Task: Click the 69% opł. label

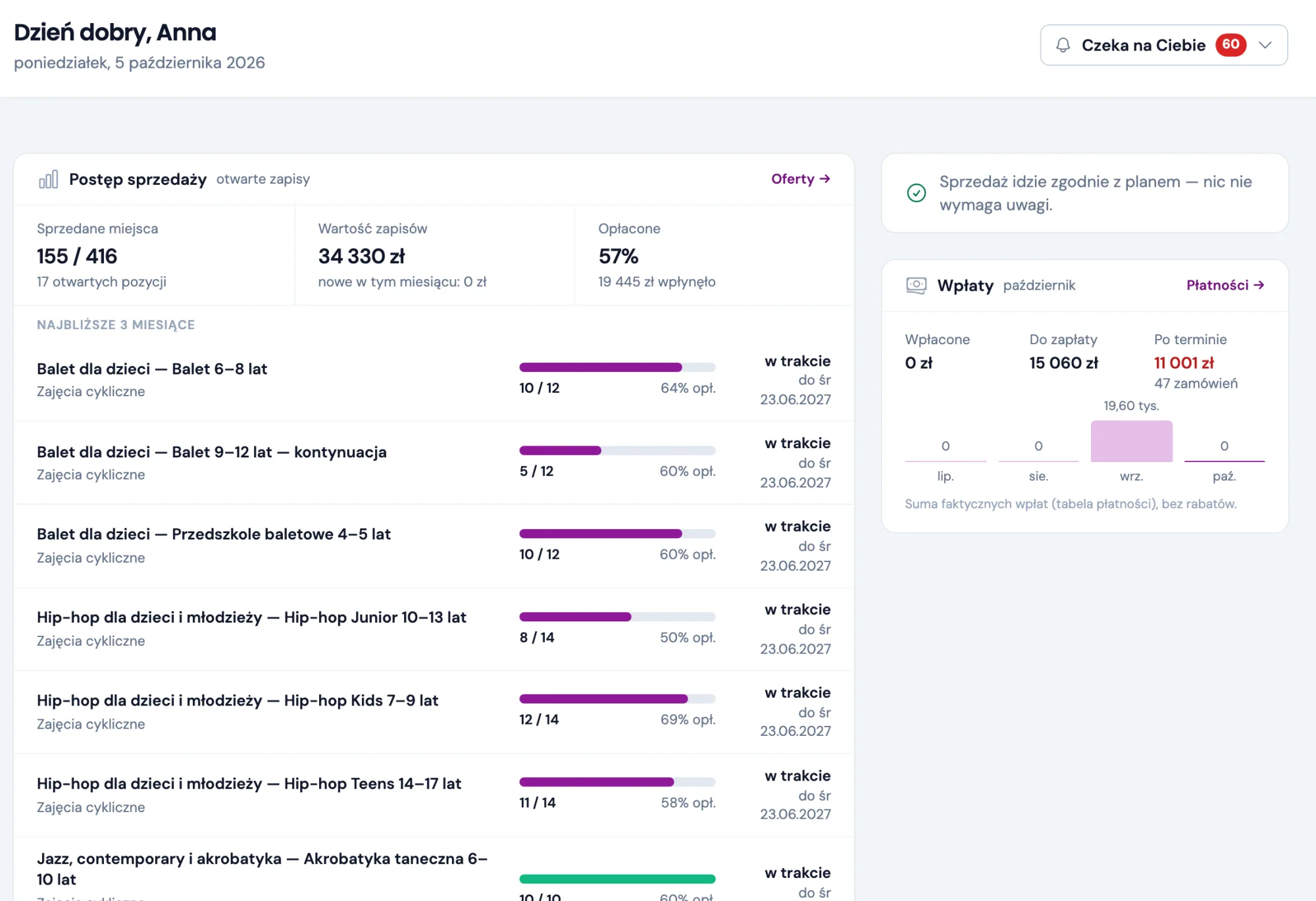Action: point(688,719)
